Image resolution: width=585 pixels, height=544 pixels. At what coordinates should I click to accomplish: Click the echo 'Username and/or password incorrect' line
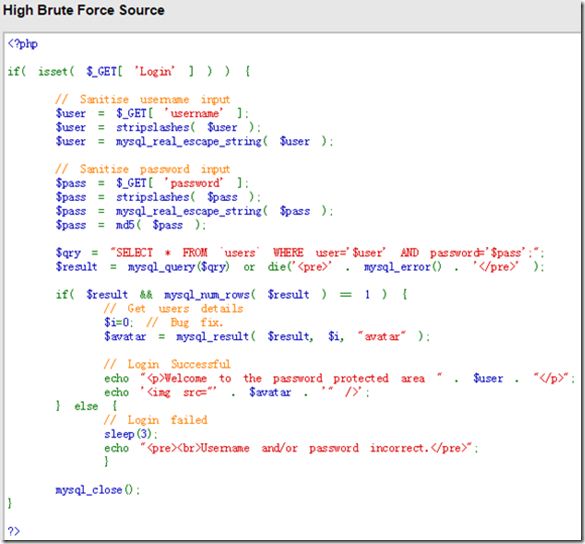pyautogui.click(x=291, y=448)
